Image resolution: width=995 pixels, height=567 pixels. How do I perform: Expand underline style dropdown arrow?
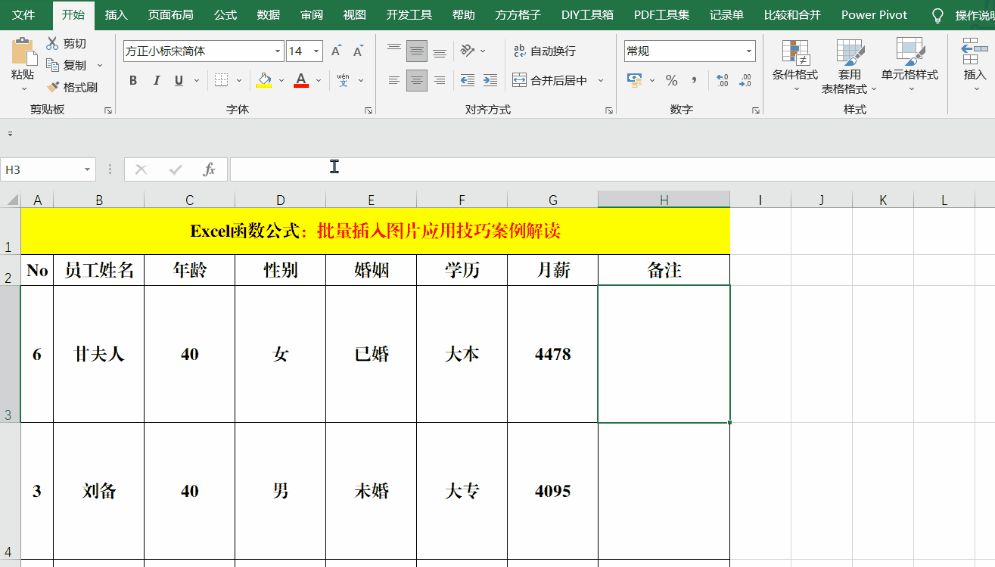click(196, 81)
